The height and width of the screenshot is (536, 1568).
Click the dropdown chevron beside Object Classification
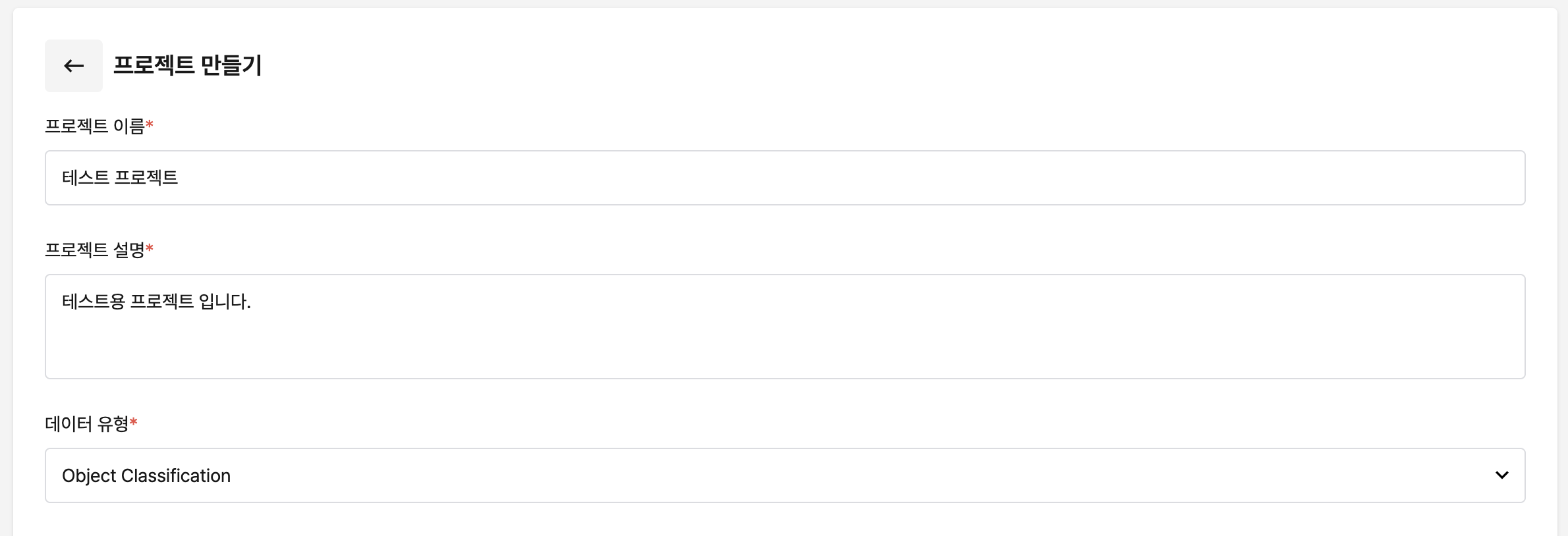tap(1501, 475)
